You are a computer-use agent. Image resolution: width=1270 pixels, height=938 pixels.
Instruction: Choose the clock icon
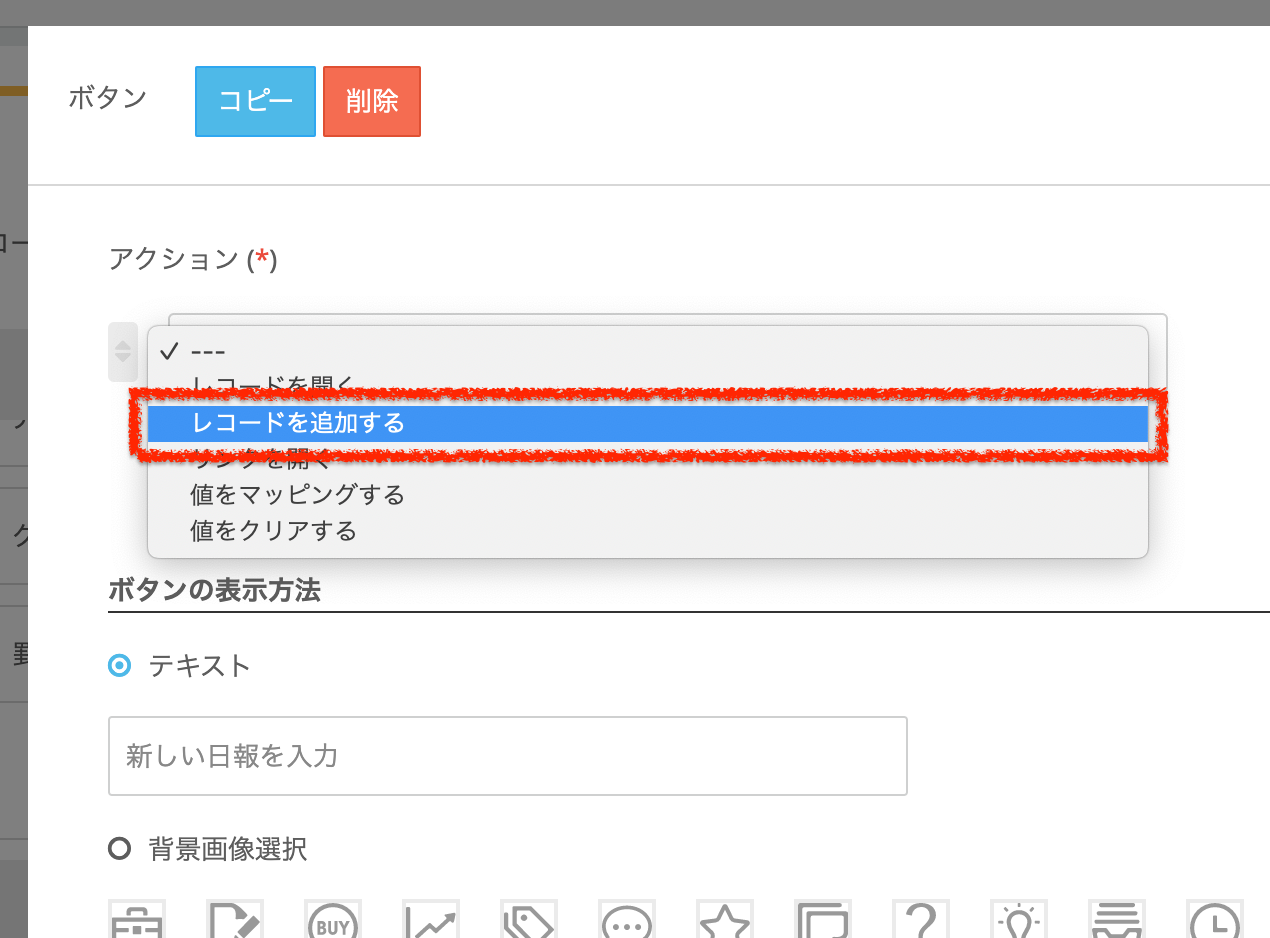[1215, 920]
